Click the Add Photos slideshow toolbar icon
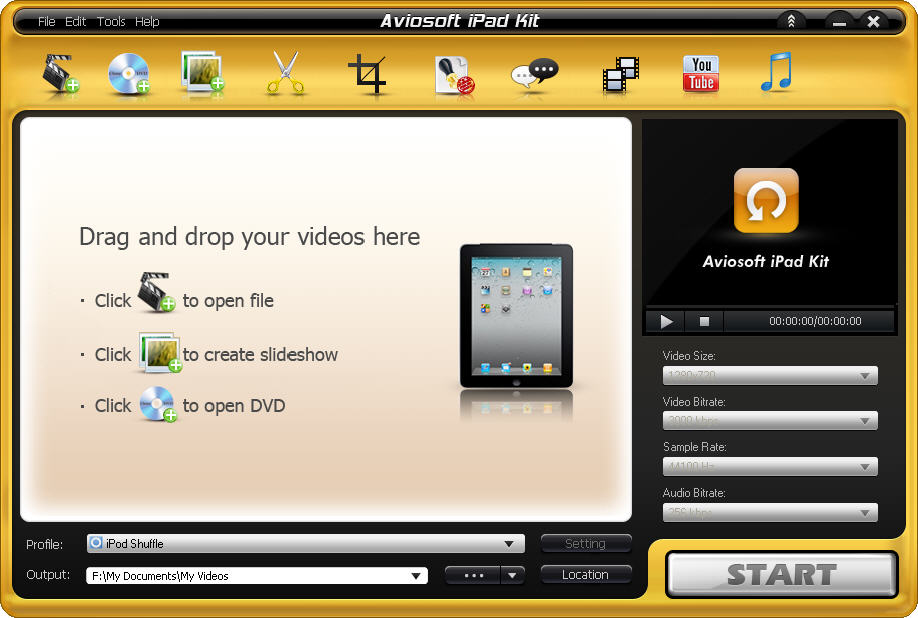The image size is (918, 618). [203, 72]
